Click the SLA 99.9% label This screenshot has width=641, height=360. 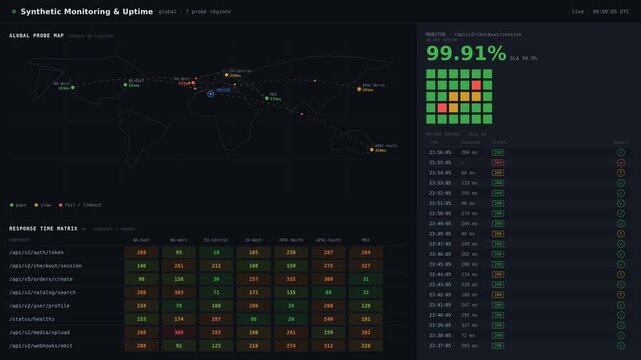[x=523, y=59]
